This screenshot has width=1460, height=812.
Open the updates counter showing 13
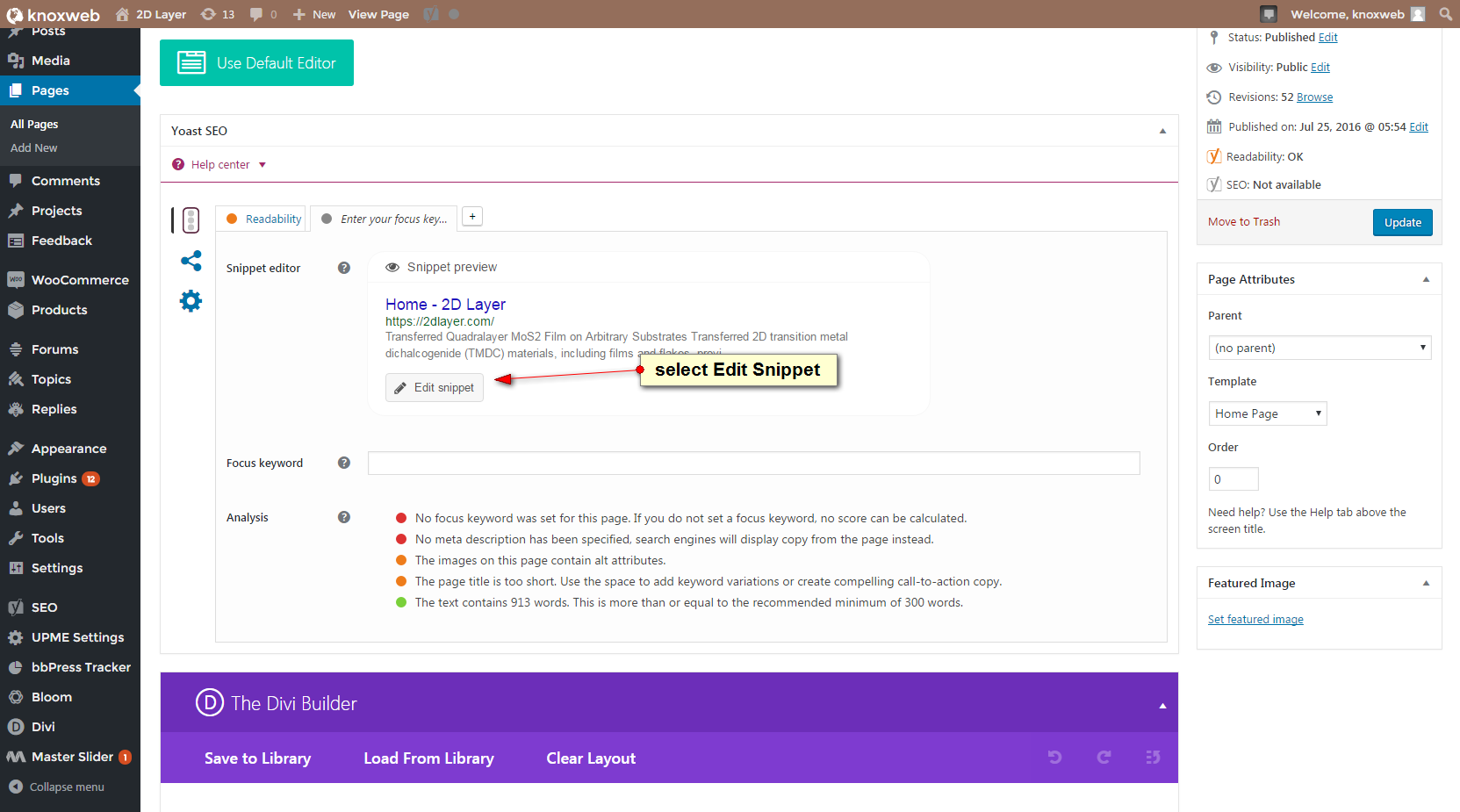coord(218,14)
